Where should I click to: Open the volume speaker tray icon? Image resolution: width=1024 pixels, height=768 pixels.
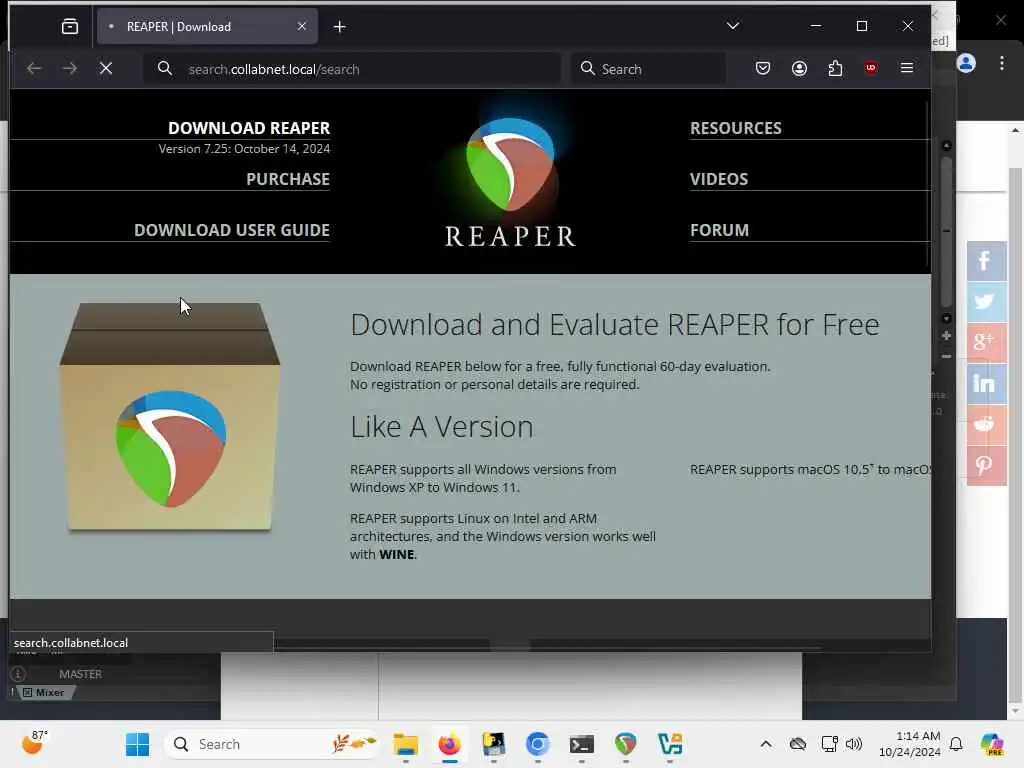click(854, 744)
